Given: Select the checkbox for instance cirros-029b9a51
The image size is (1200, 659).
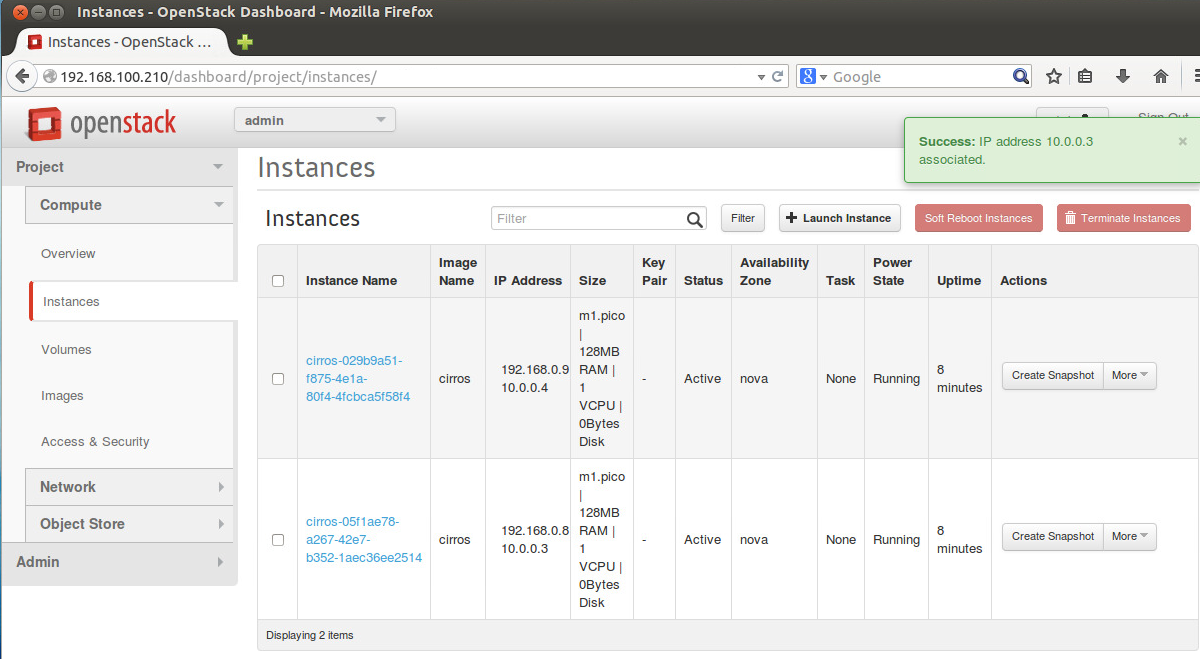Looking at the screenshot, I should point(277,379).
